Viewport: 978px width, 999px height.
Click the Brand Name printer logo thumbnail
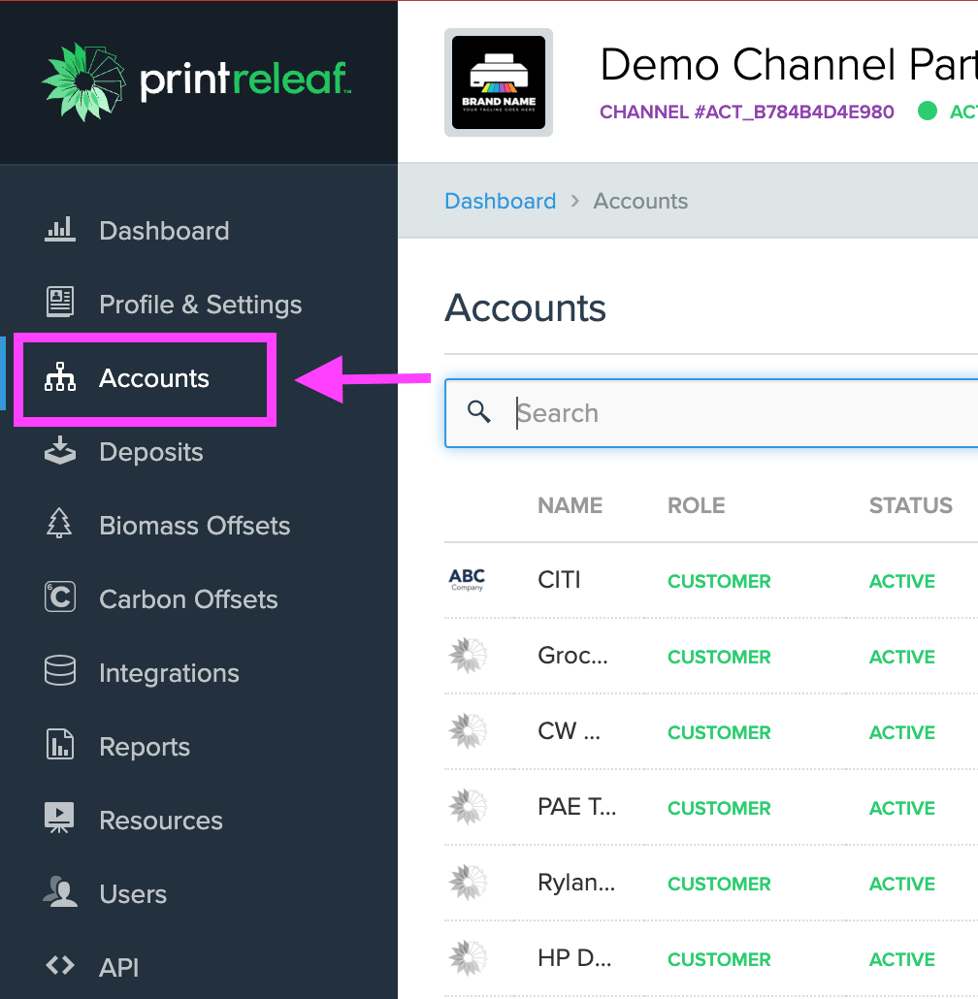(x=498, y=82)
